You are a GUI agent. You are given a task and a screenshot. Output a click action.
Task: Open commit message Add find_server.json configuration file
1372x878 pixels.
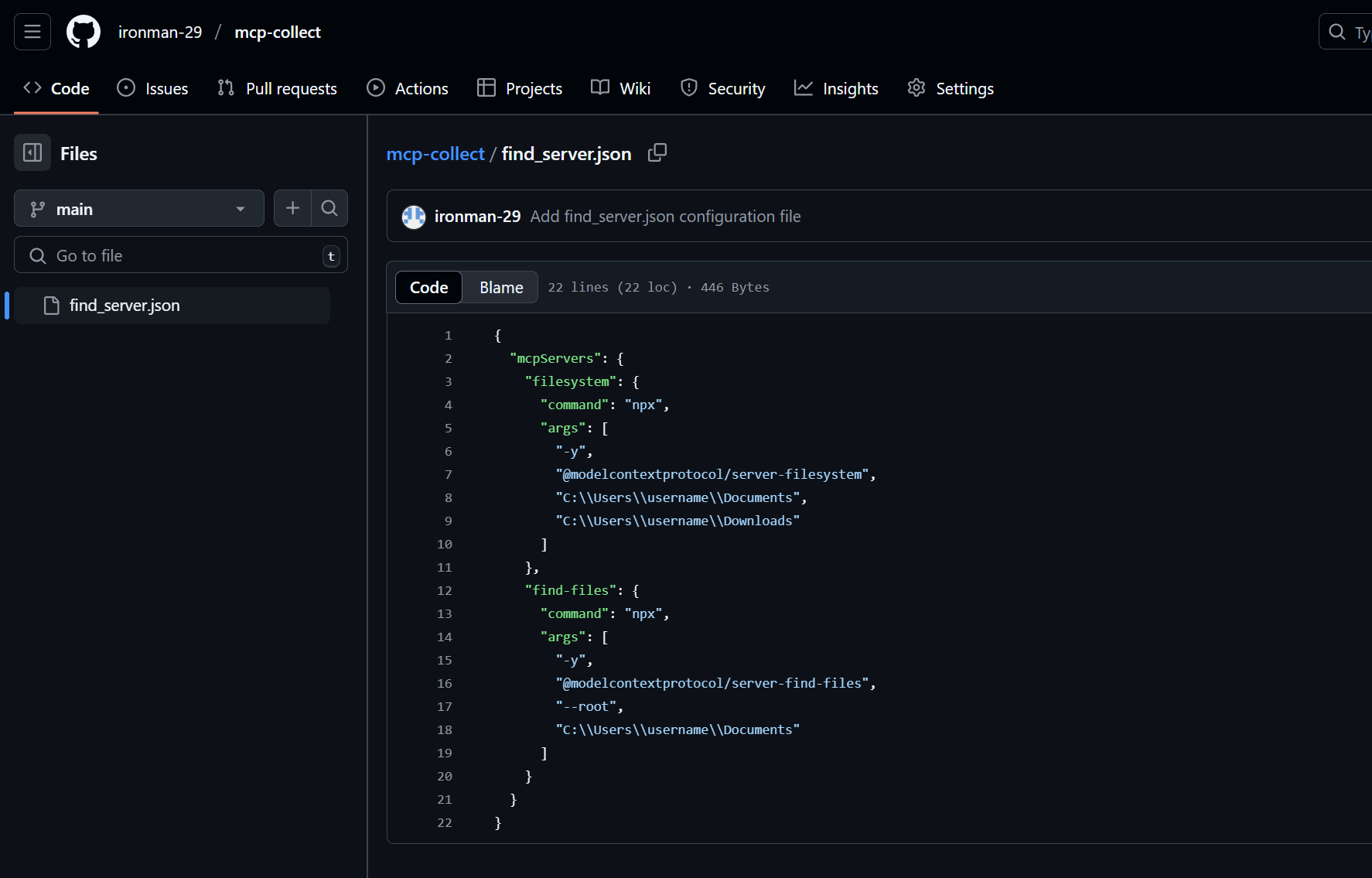click(665, 217)
